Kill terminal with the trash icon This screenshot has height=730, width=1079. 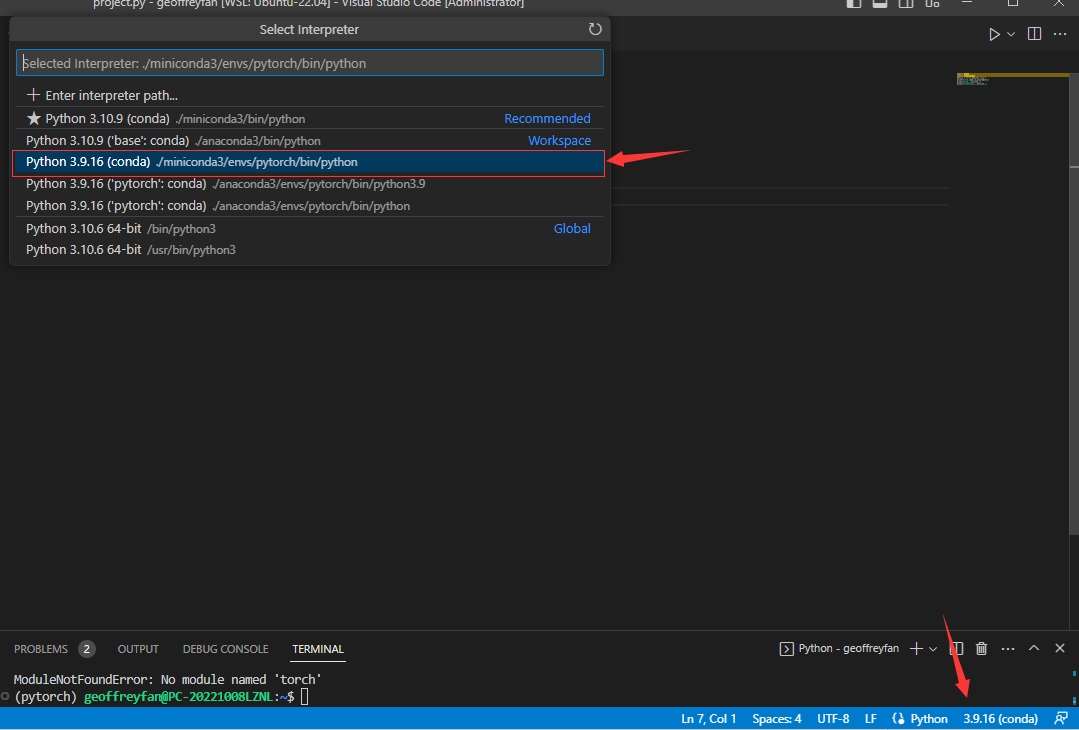click(981, 649)
